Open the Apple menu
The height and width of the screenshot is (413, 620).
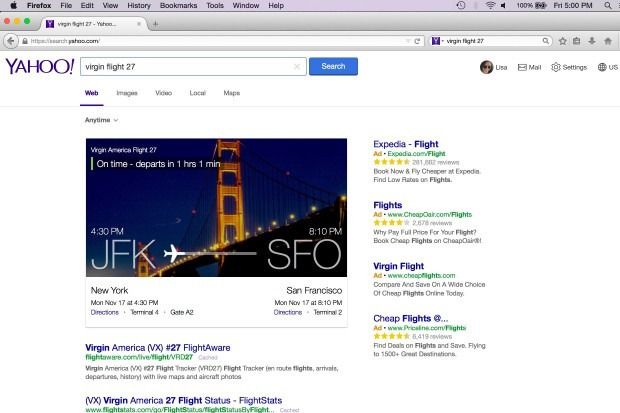point(13,6)
